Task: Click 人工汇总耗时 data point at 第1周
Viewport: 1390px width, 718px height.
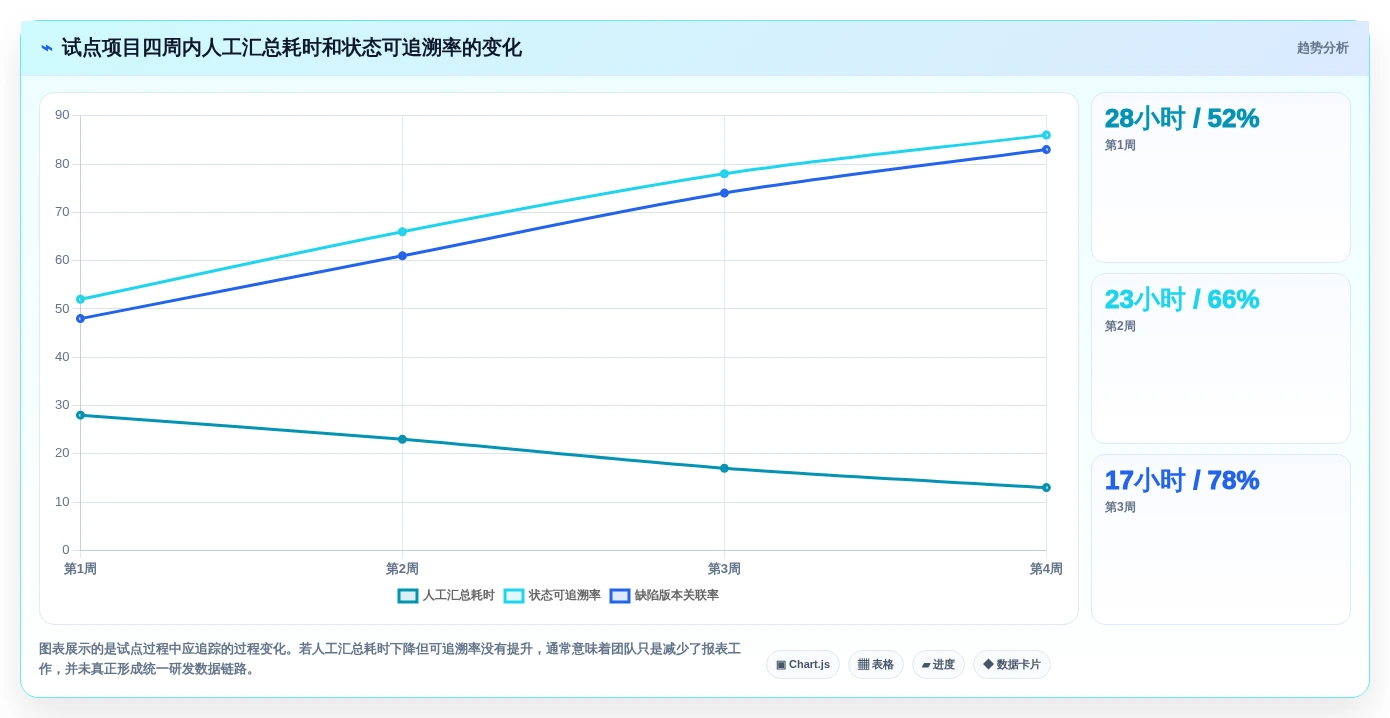Action: pyautogui.click(x=81, y=415)
